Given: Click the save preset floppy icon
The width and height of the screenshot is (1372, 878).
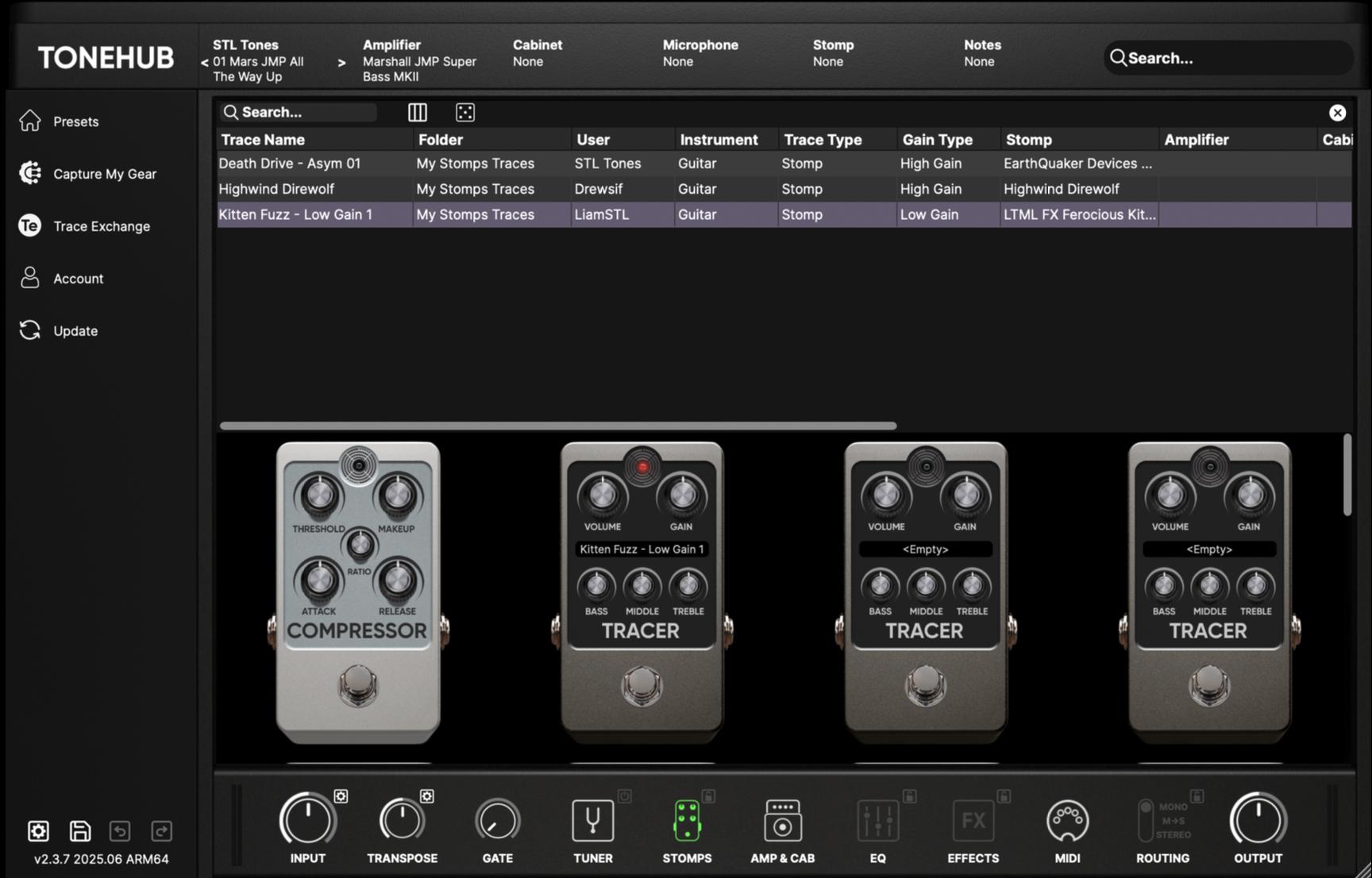Looking at the screenshot, I should click(x=79, y=830).
